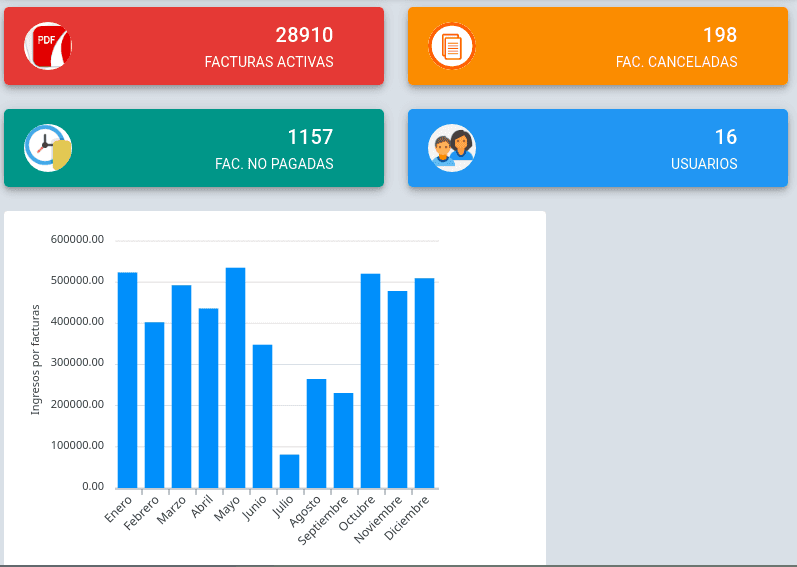Click the people icon on Usuarios card

[x=452, y=148]
